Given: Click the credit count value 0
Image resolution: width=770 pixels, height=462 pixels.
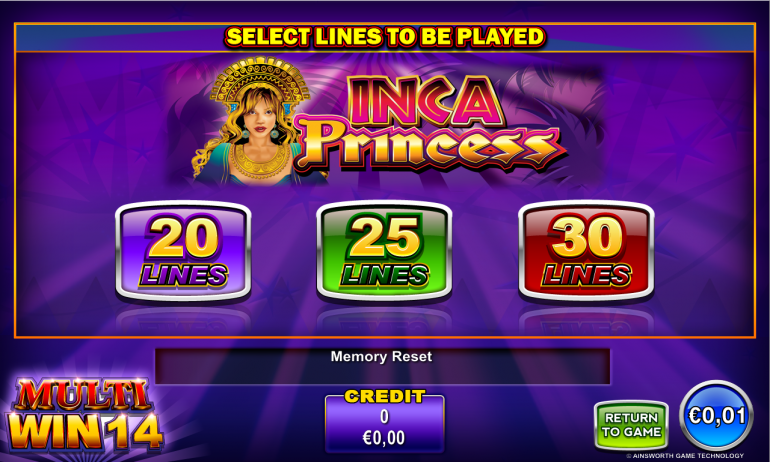Looking at the screenshot, I should (x=384, y=416).
